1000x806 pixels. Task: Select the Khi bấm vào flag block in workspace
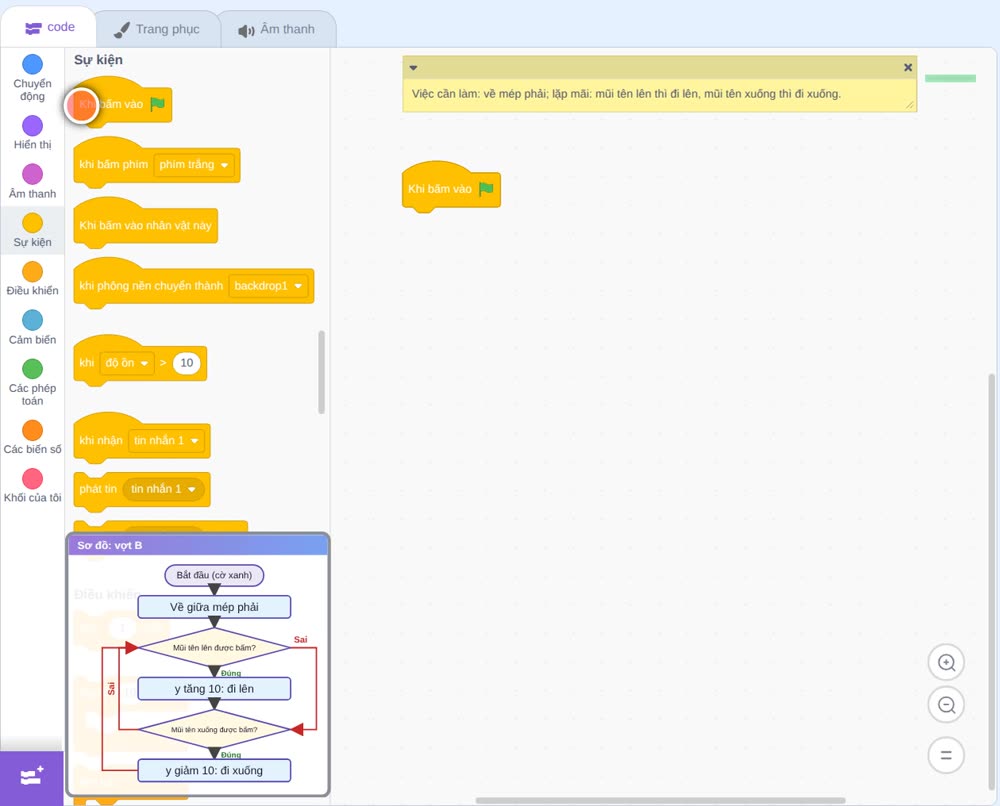tap(451, 187)
